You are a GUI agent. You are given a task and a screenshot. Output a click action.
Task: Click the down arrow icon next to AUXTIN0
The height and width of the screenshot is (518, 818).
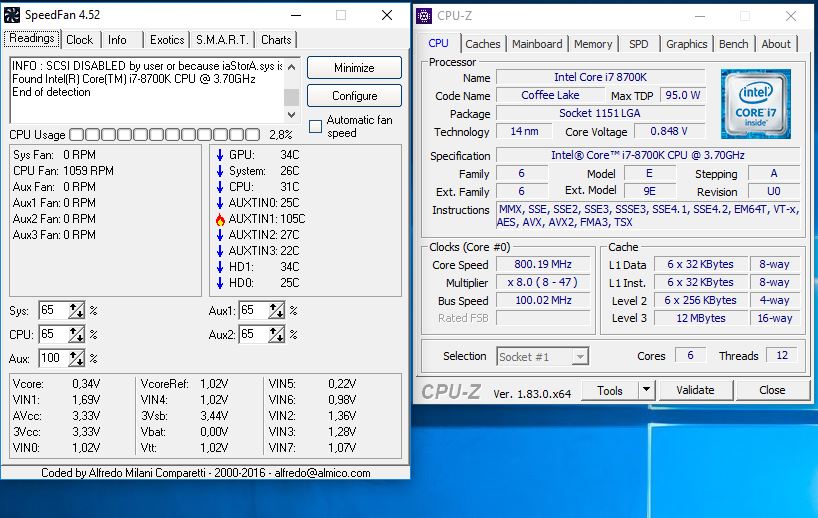(220, 203)
